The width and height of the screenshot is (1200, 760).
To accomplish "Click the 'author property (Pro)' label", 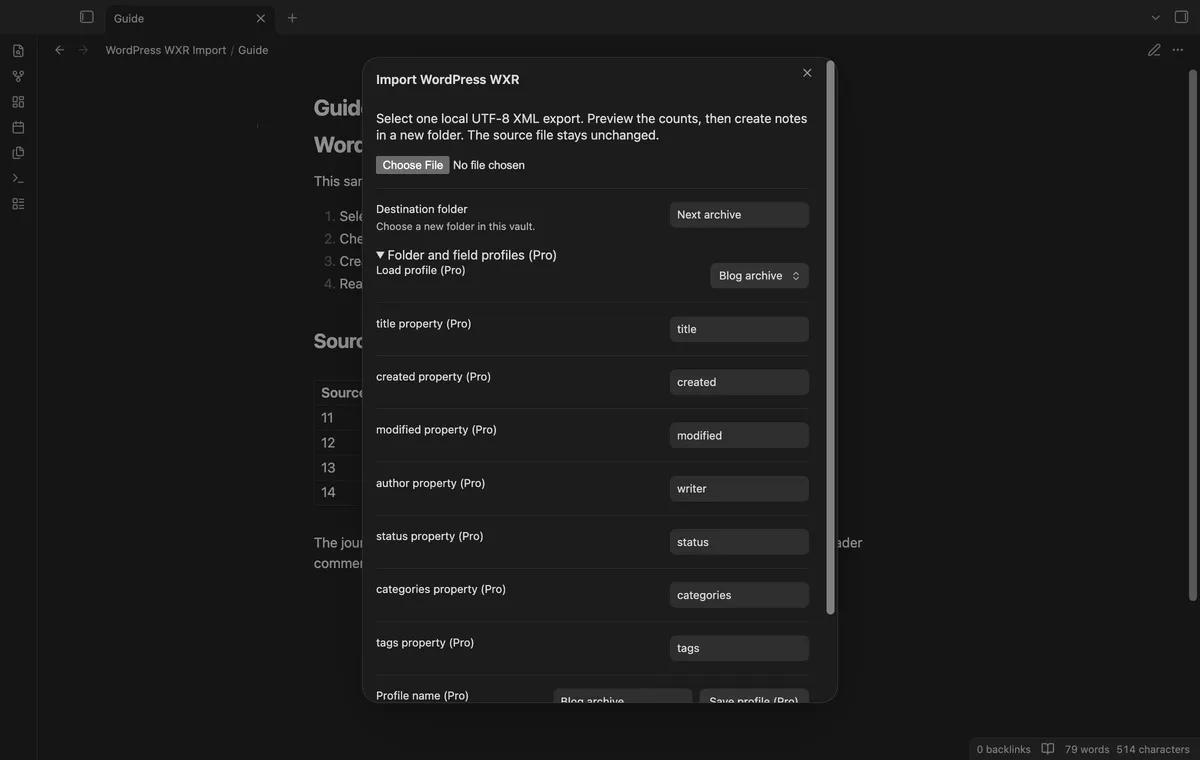I will 431,483.
